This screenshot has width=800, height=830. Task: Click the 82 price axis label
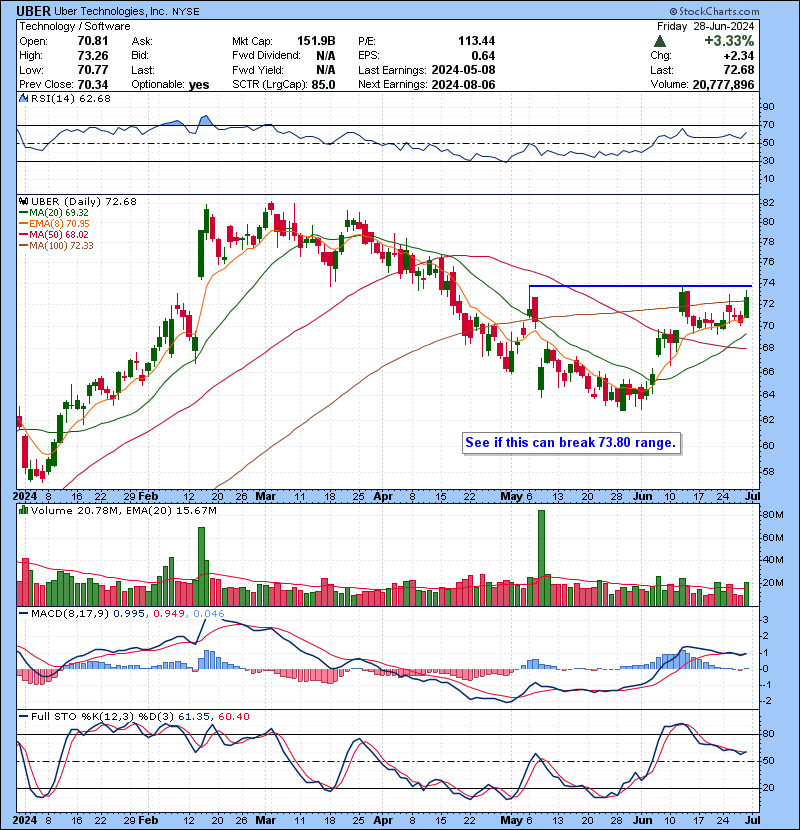[768, 202]
